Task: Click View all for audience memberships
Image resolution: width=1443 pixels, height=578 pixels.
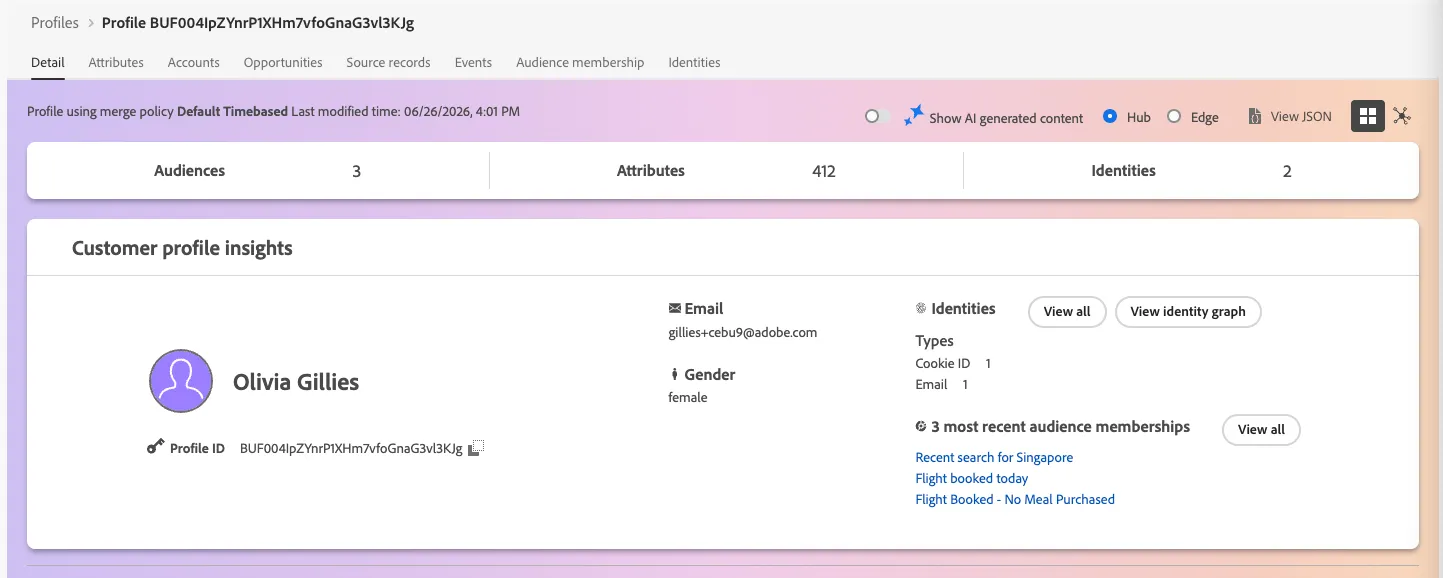Action: (1261, 429)
